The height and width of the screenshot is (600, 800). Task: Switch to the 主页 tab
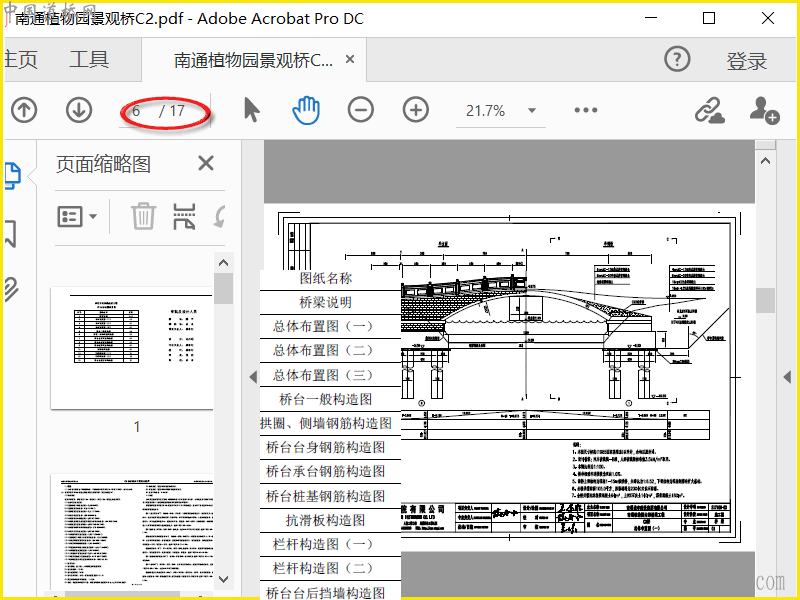pos(20,59)
